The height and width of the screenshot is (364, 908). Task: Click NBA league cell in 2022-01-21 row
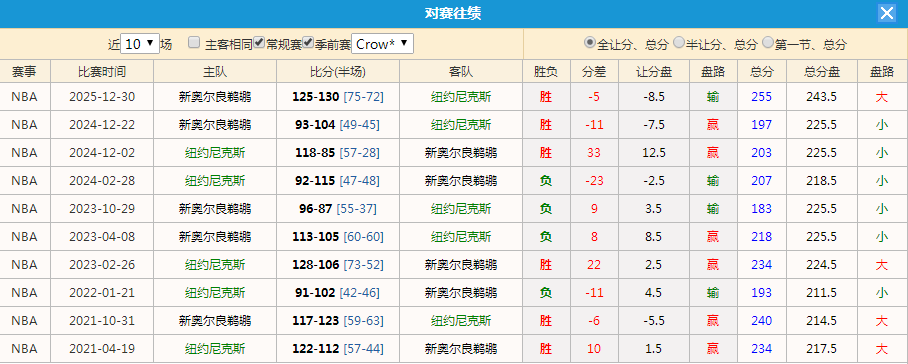click(24, 293)
